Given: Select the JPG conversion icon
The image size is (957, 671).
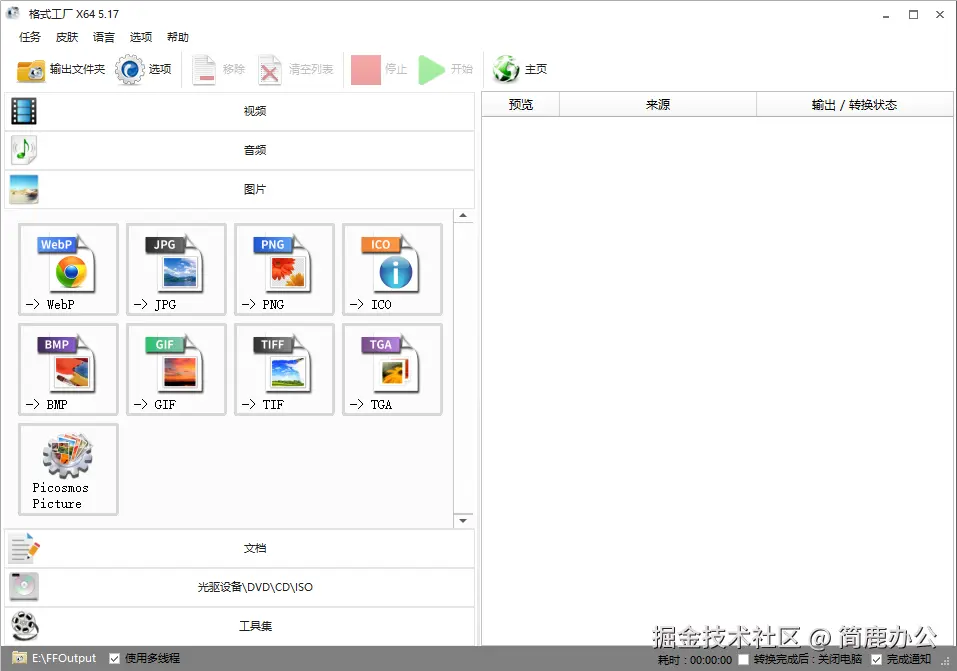Looking at the screenshot, I should [176, 269].
